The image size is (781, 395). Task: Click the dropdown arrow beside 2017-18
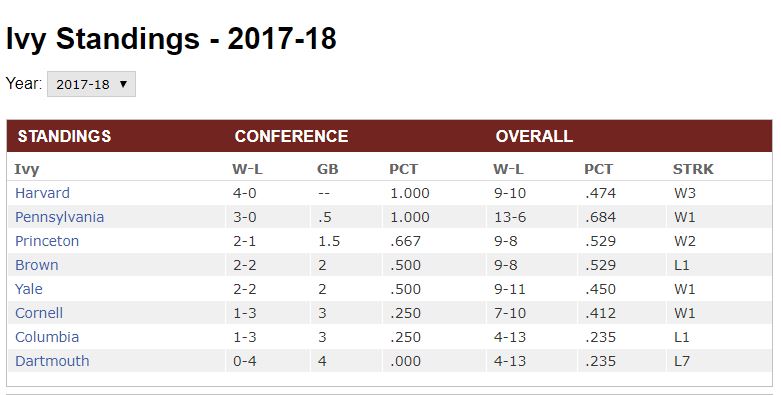pos(123,84)
